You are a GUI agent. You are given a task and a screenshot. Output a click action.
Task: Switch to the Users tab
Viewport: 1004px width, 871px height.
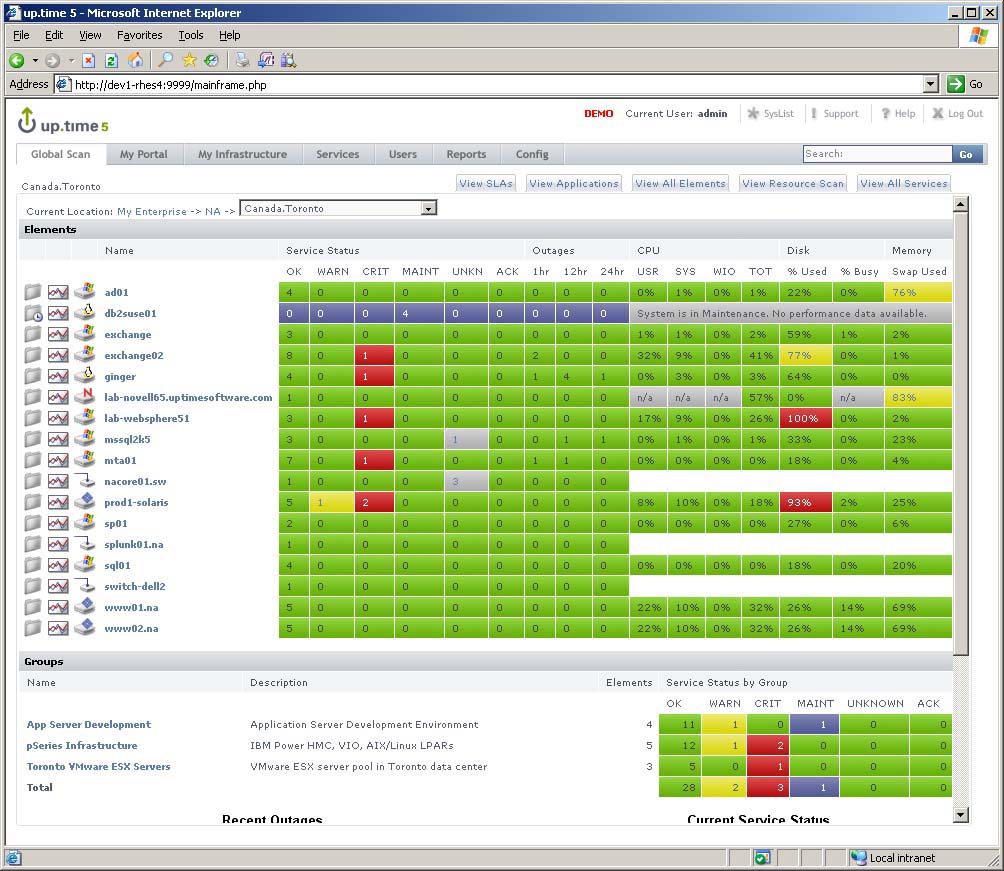tap(403, 154)
